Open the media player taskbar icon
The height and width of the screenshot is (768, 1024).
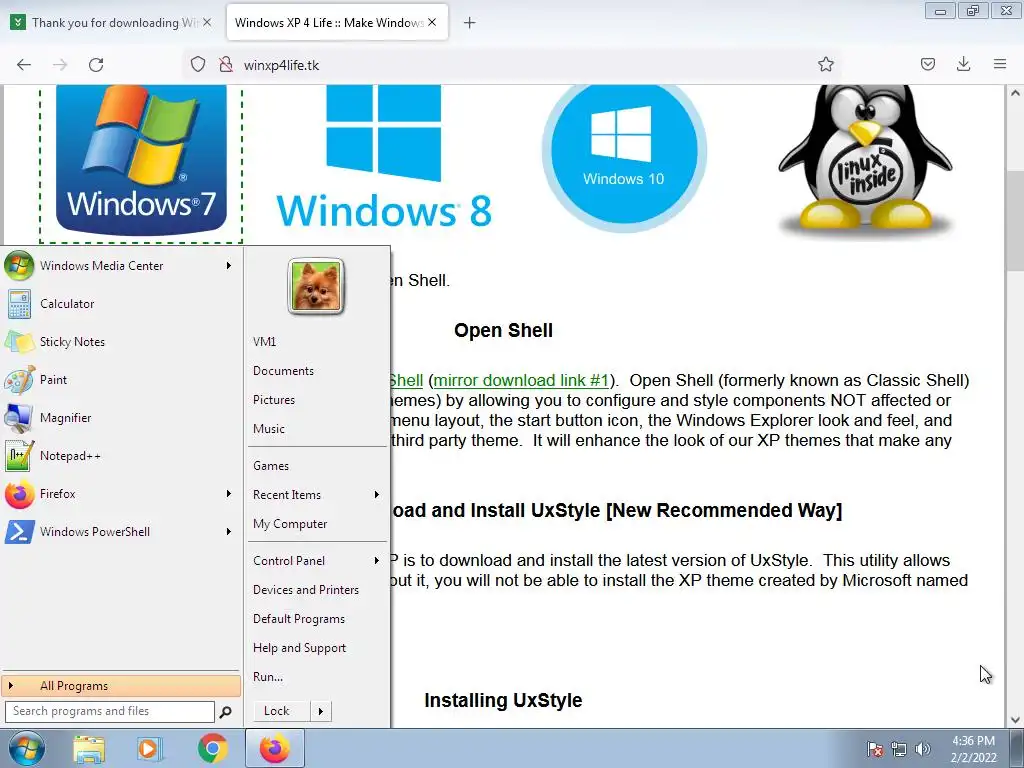click(x=150, y=748)
